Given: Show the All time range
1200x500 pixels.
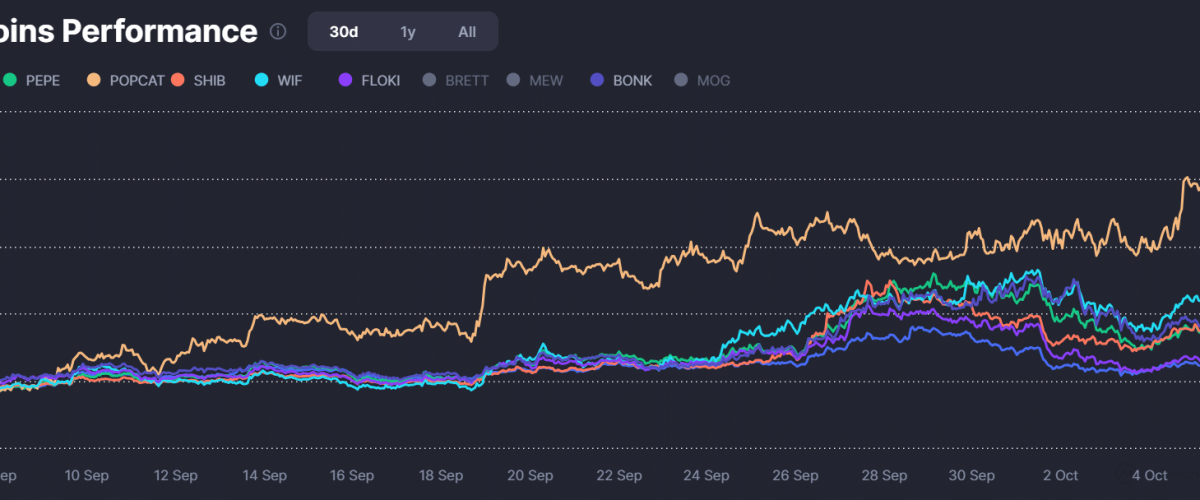Looking at the screenshot, I should [x=467, y=31].
